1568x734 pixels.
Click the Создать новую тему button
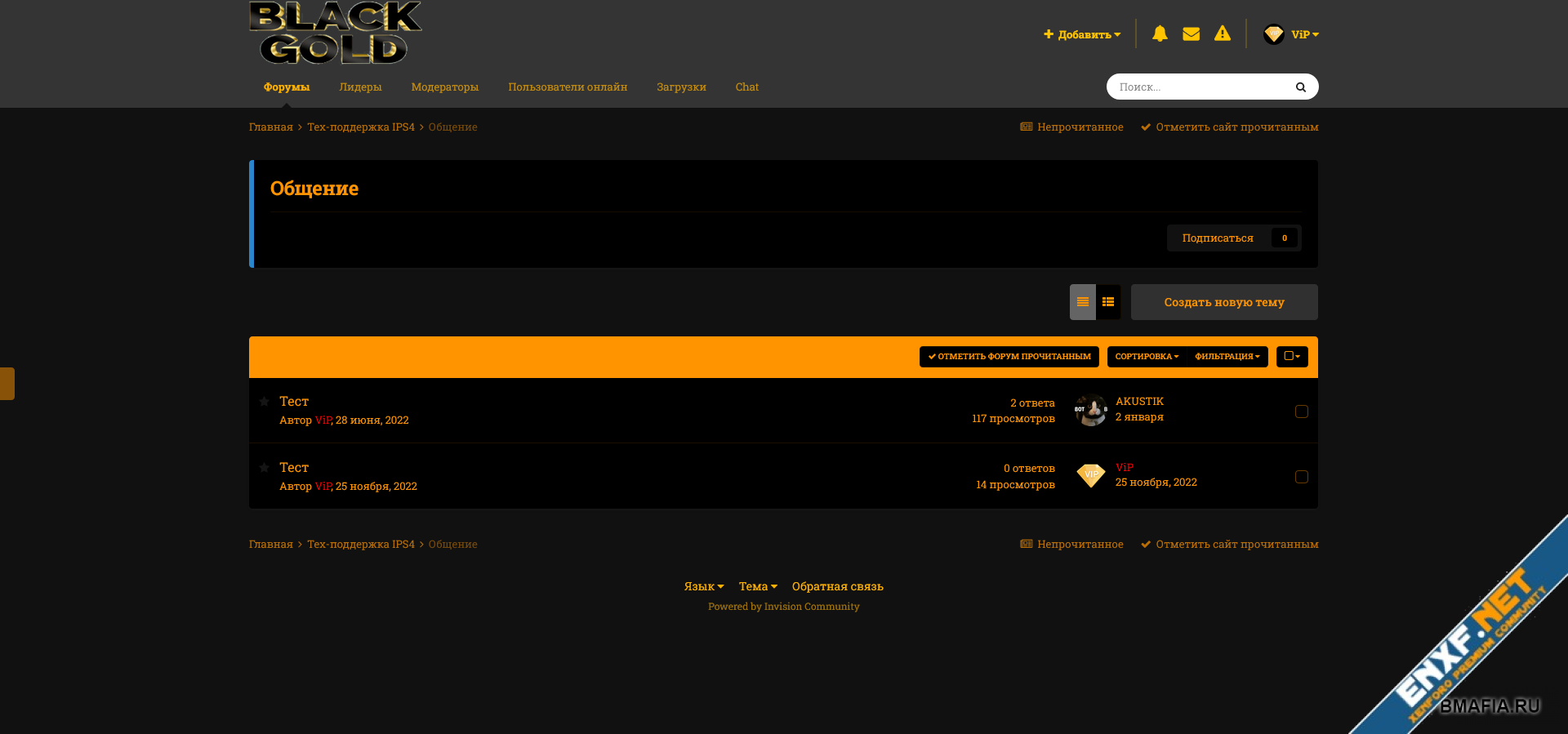[x=1223, y=302]
